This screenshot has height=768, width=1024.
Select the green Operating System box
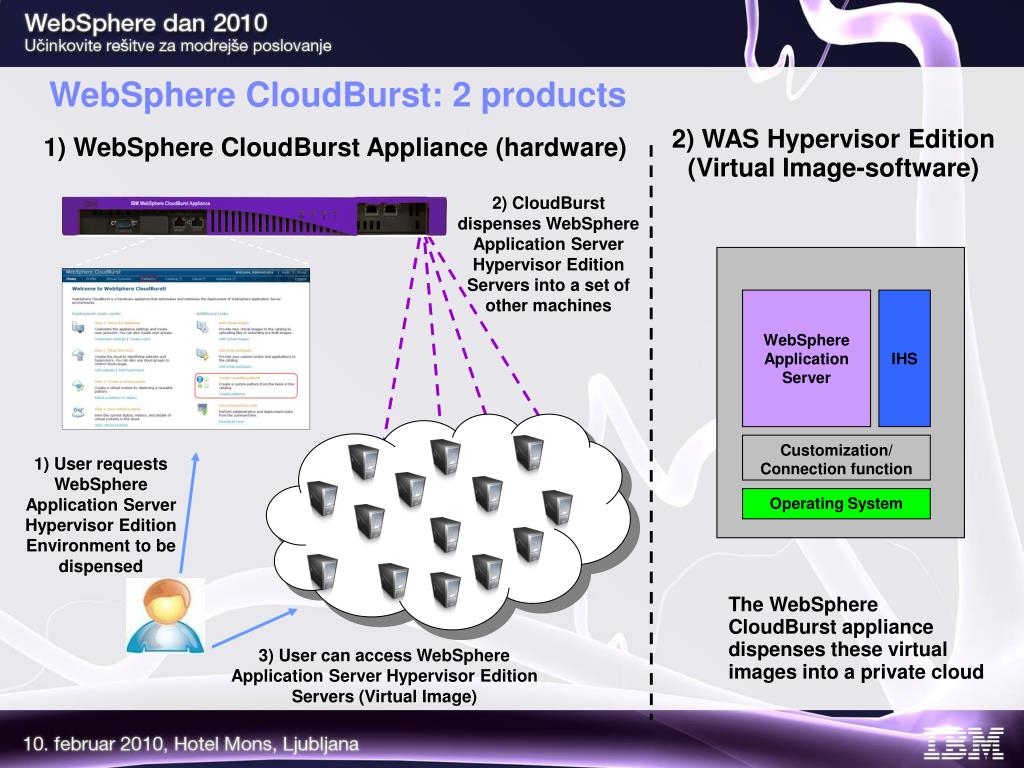(x=836, y=504)
